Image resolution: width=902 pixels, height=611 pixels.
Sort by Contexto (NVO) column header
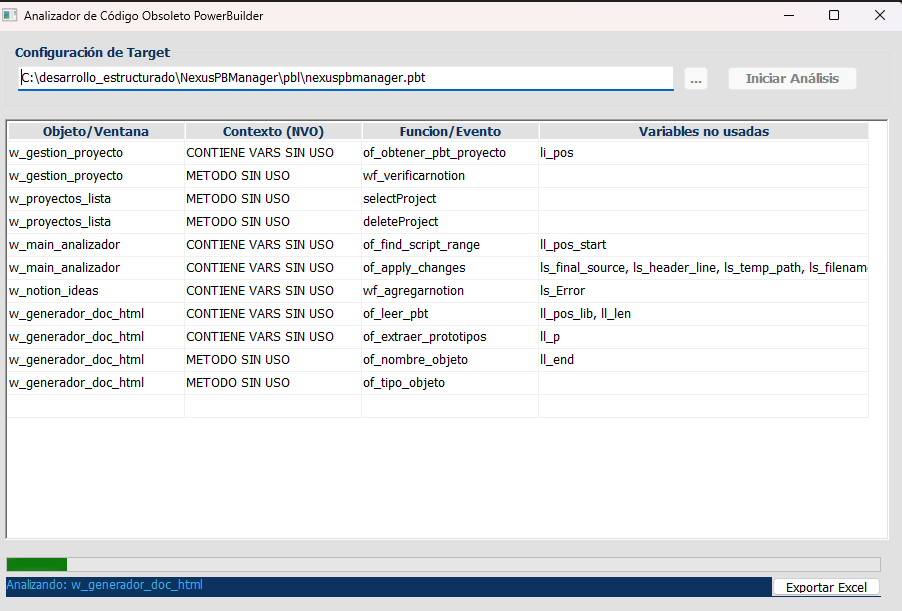[273, 131]
